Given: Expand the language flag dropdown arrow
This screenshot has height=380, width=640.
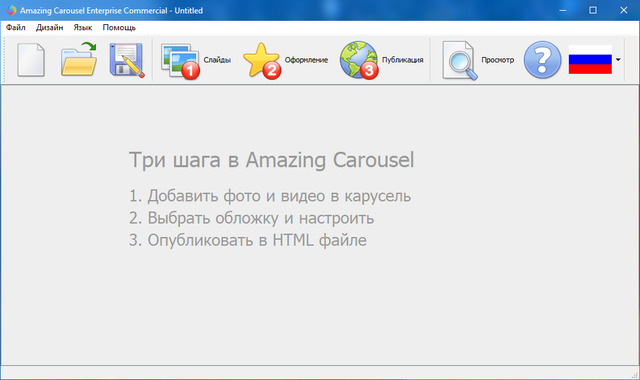Looking at the screenshot, I should (618, 60).
